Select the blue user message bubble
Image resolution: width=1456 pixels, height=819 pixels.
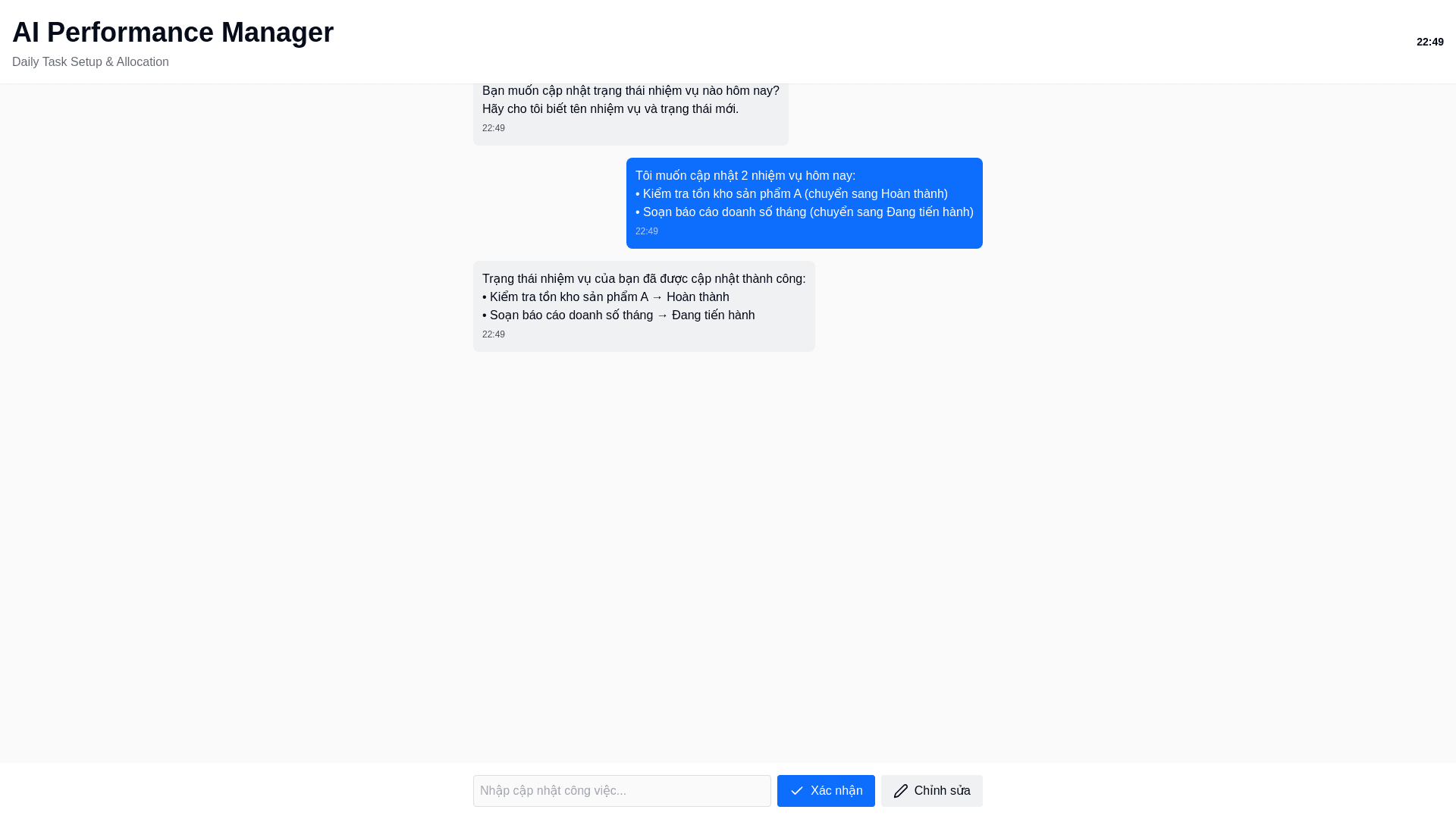(x=804, y=203)
